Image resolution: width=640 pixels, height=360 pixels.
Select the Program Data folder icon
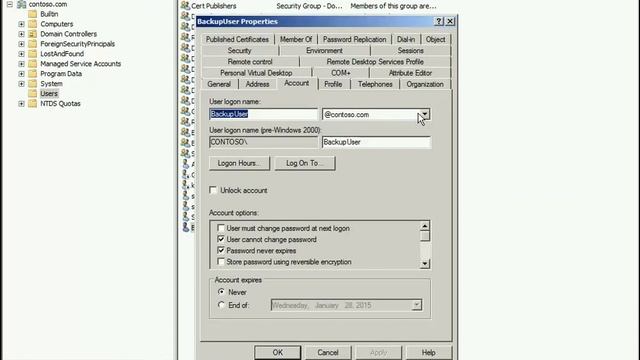(33, 73)
